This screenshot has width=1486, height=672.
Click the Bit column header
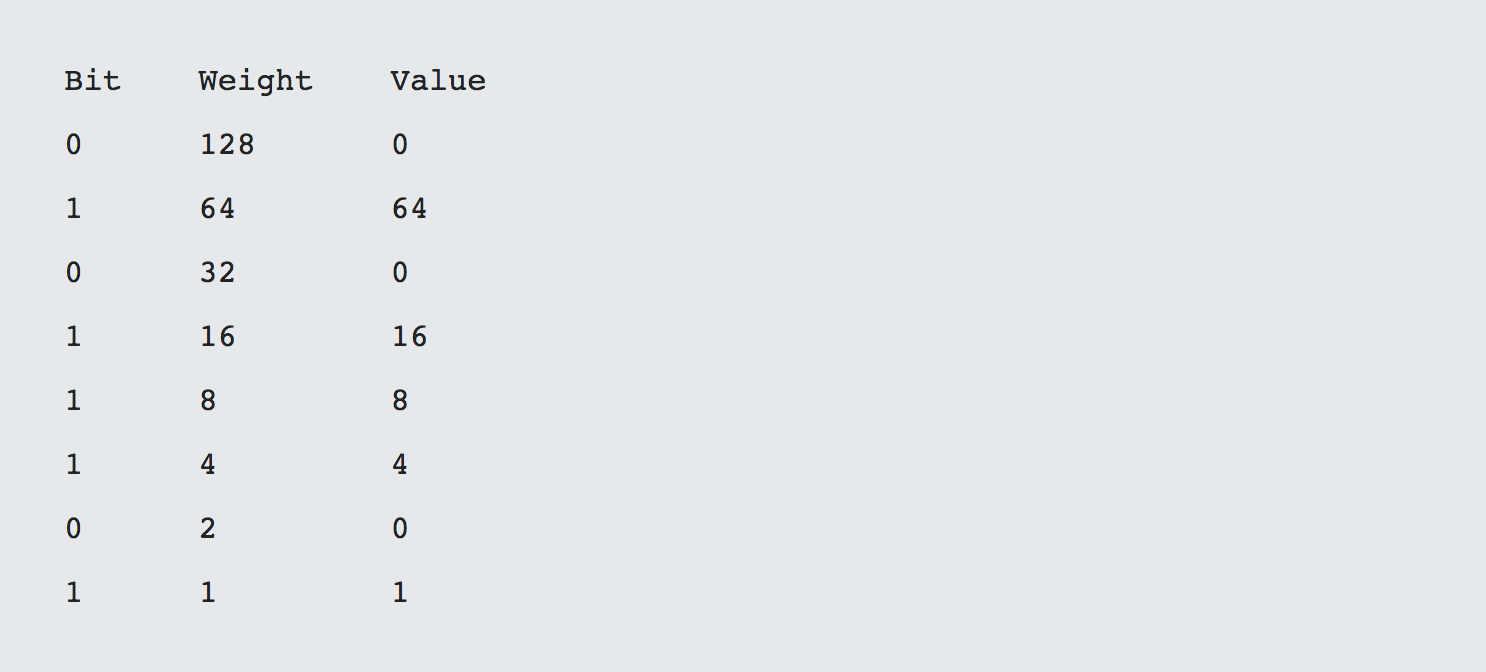point(92,81)
